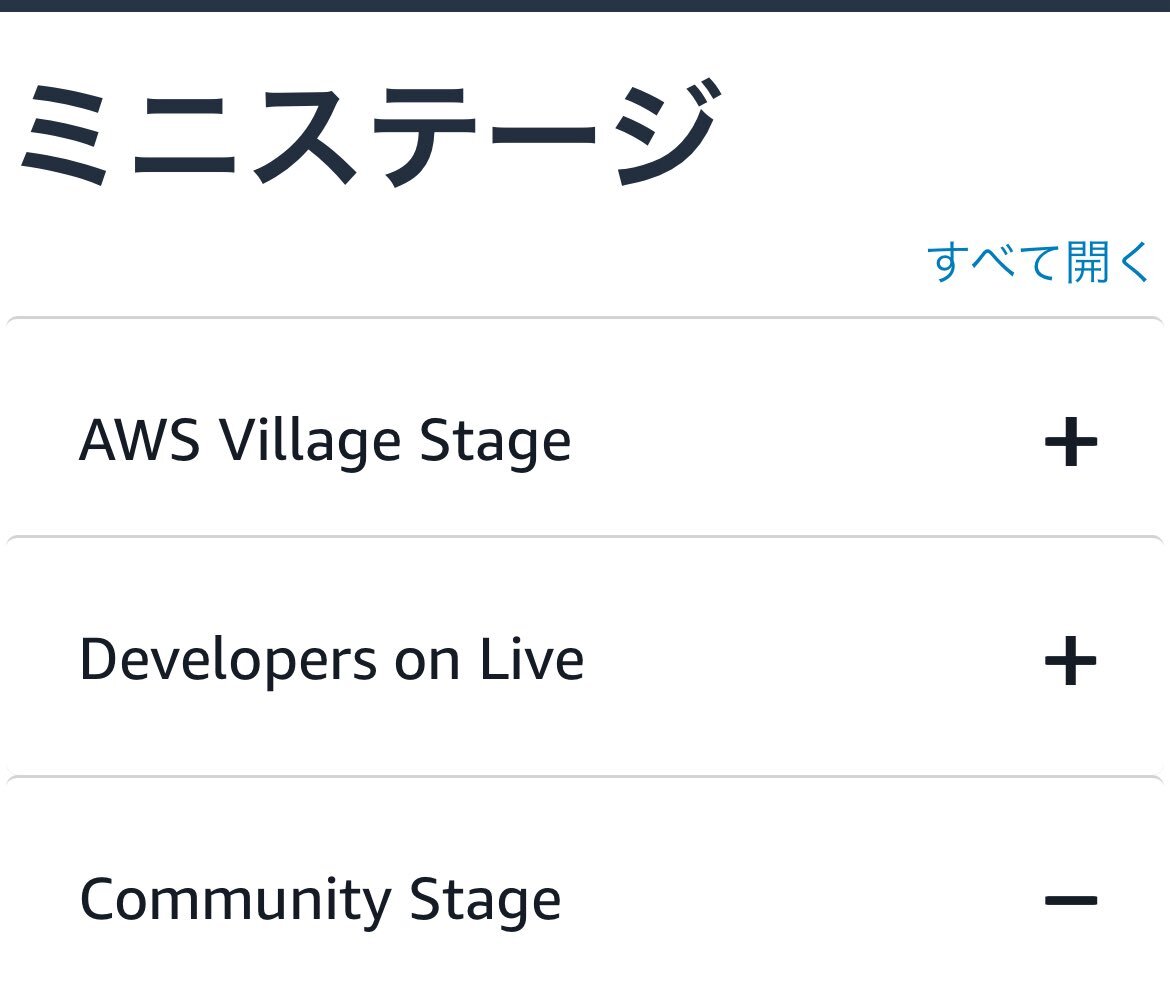The height and width of the screenshot is (987, 1170).
Task: Open all sections with すべて開く link
Action: (1039, 262)
